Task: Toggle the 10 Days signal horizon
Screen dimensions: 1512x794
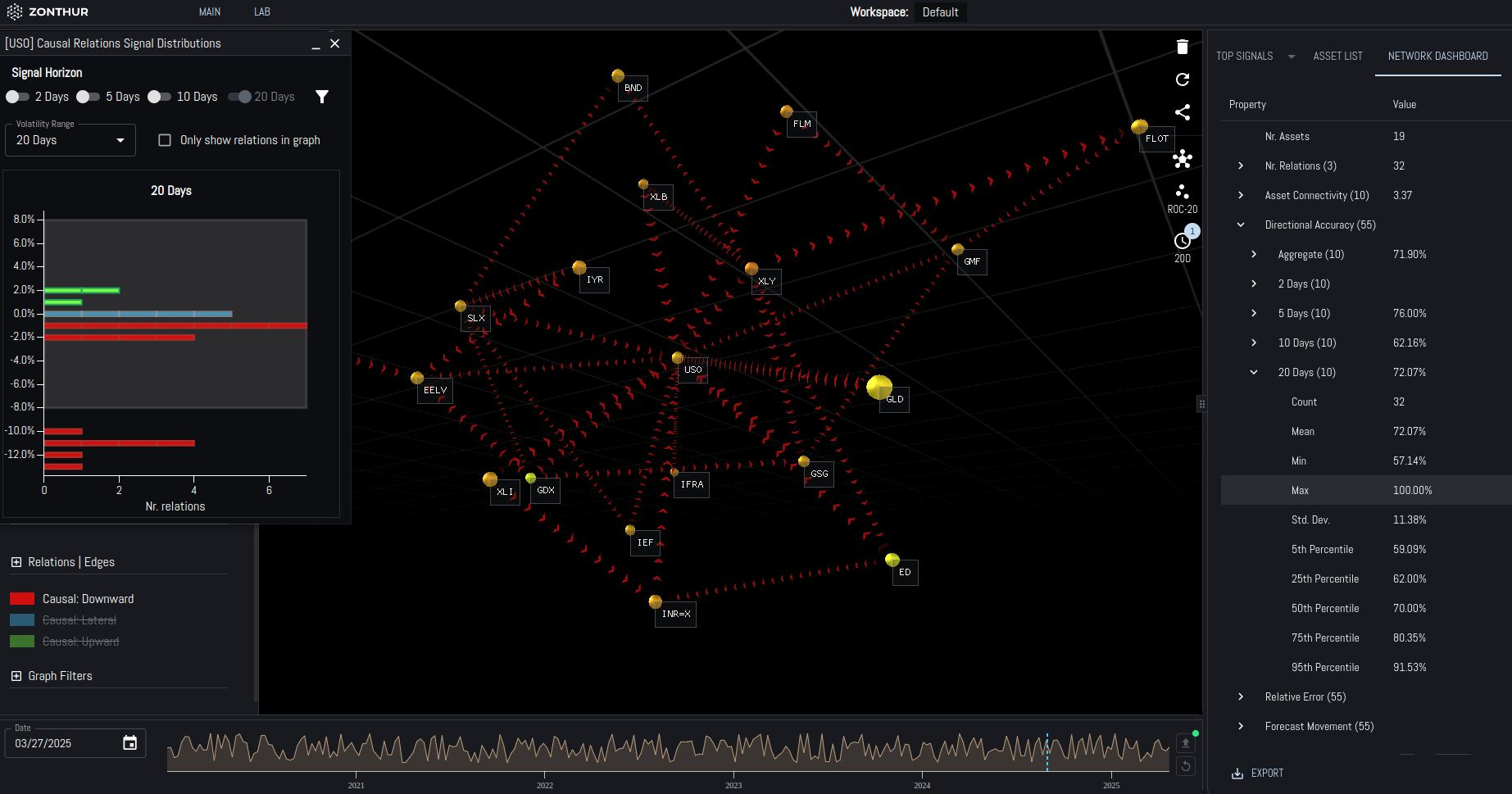Action: tap(159, 97)
